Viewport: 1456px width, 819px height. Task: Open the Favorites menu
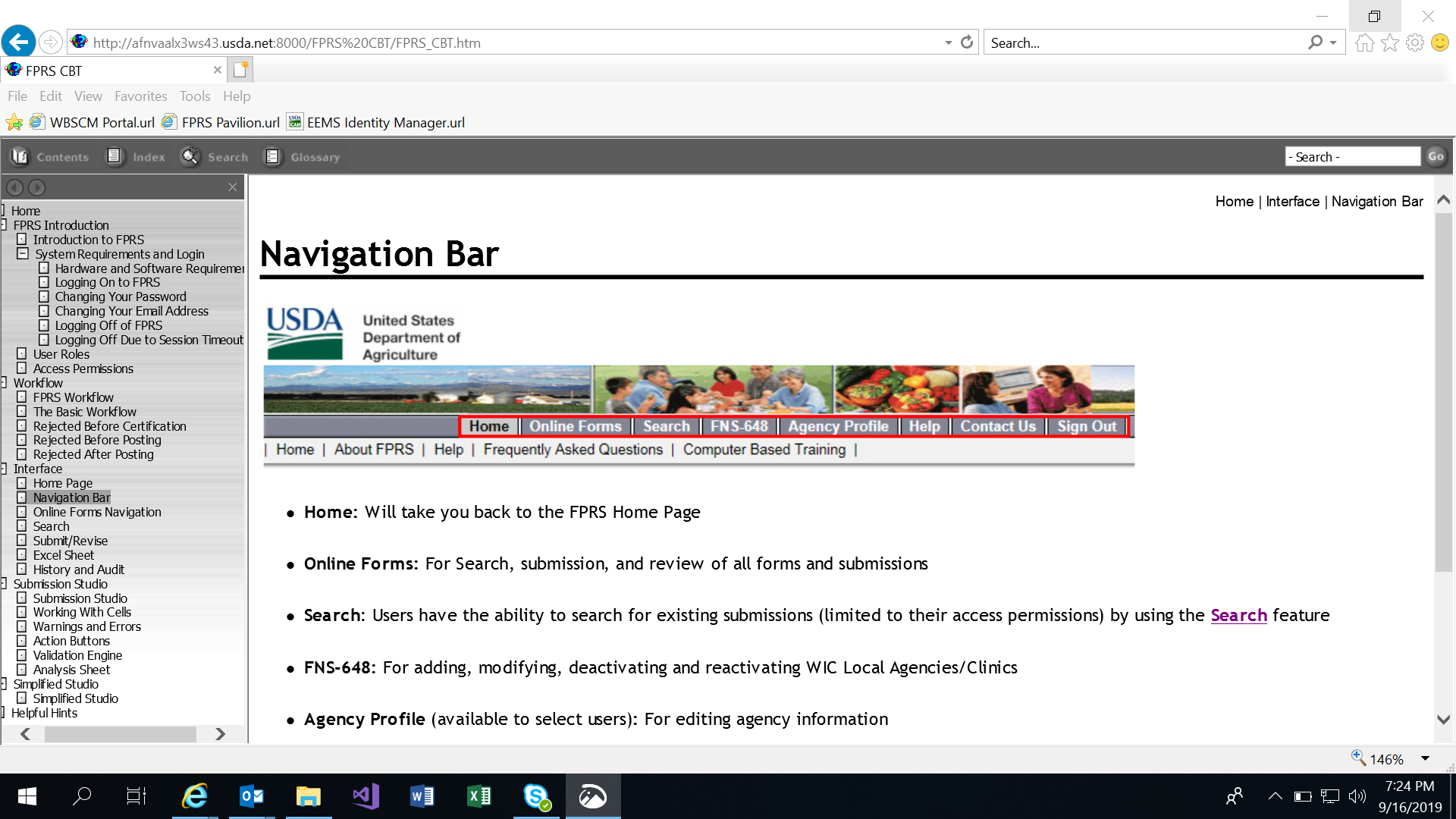pos(140,96)
